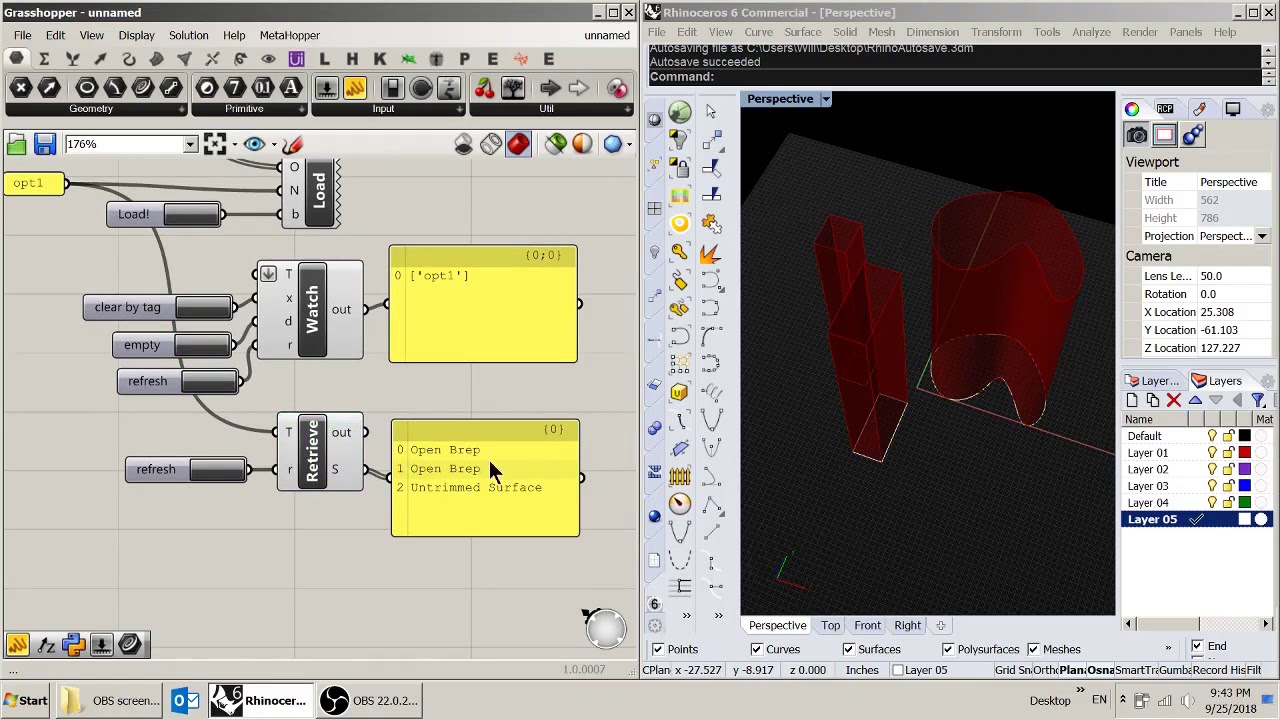The image size is (1280, 720).
Task: Expand the Geometry panel dropdown arrow
Action: point(181,109)
